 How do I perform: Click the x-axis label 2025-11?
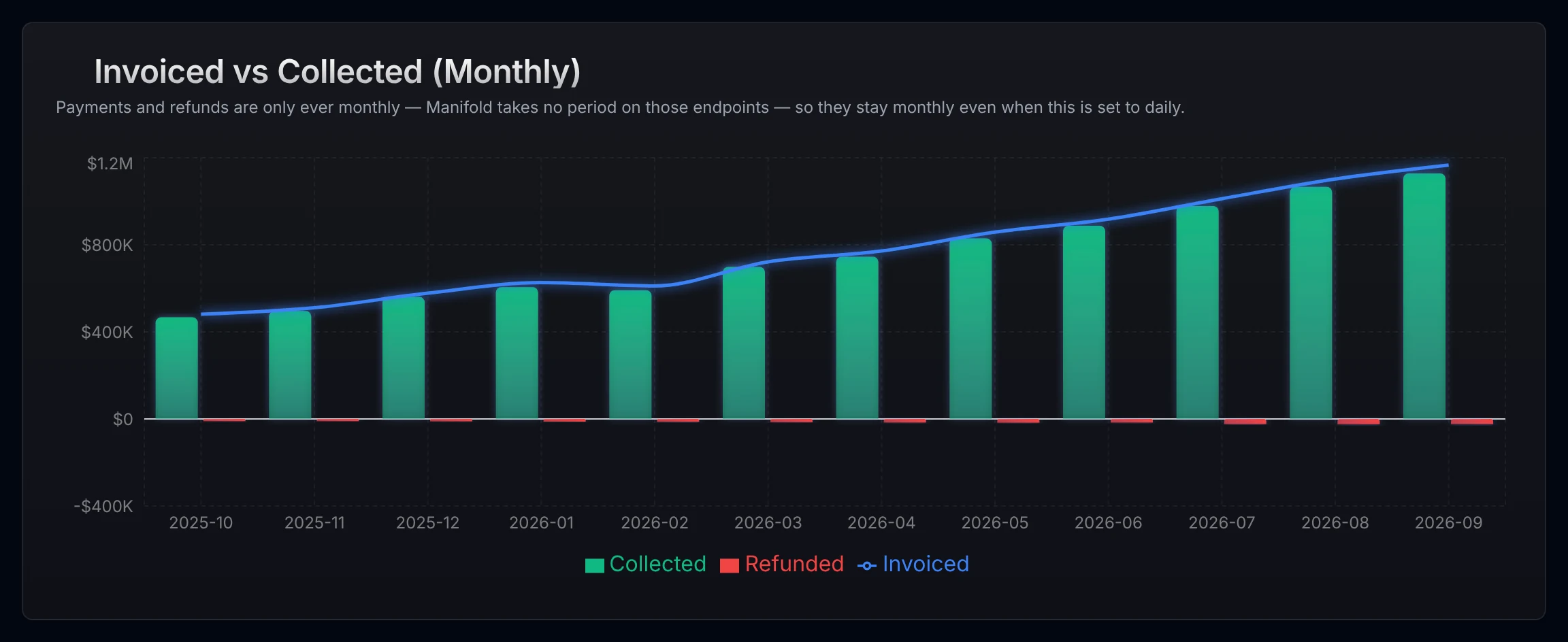pos(314,523)
